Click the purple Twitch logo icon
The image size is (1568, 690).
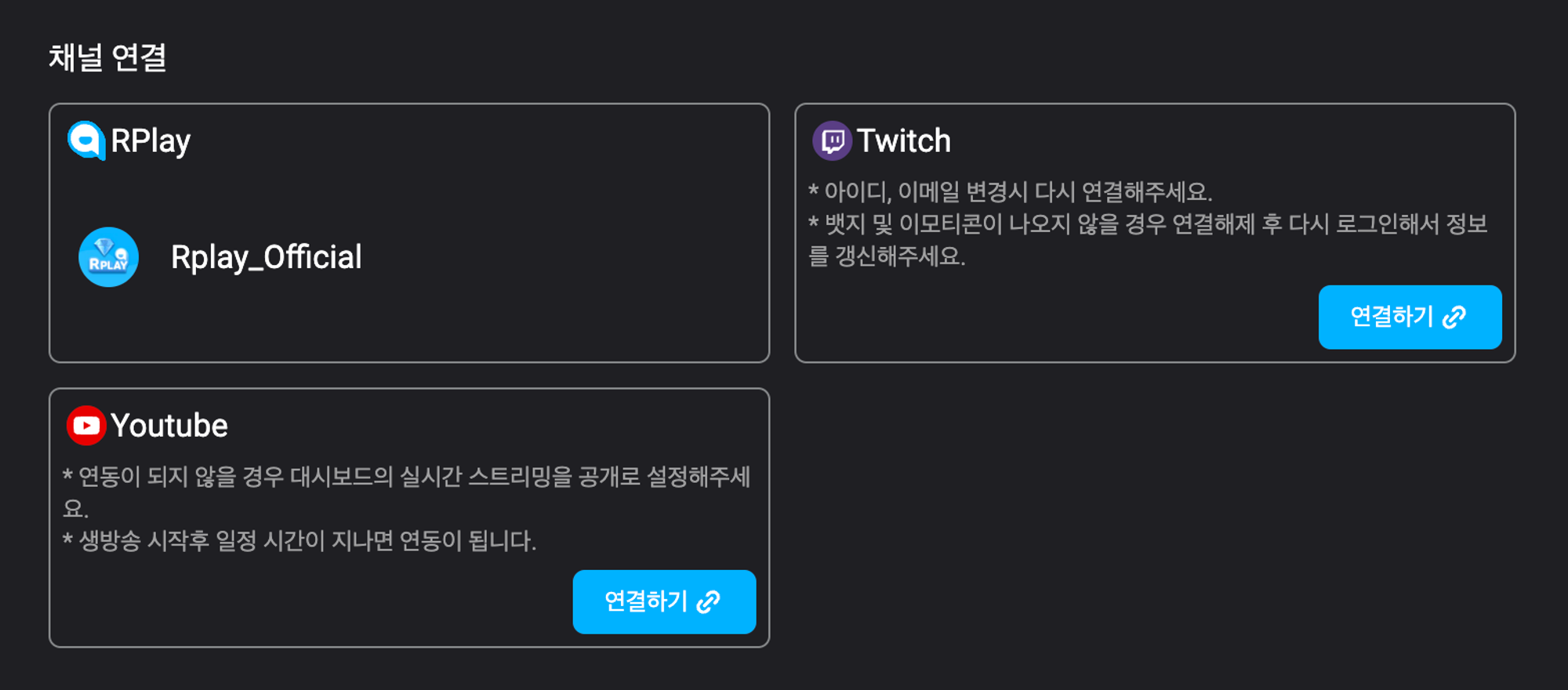pyautogui.click(x=832, y=141)
